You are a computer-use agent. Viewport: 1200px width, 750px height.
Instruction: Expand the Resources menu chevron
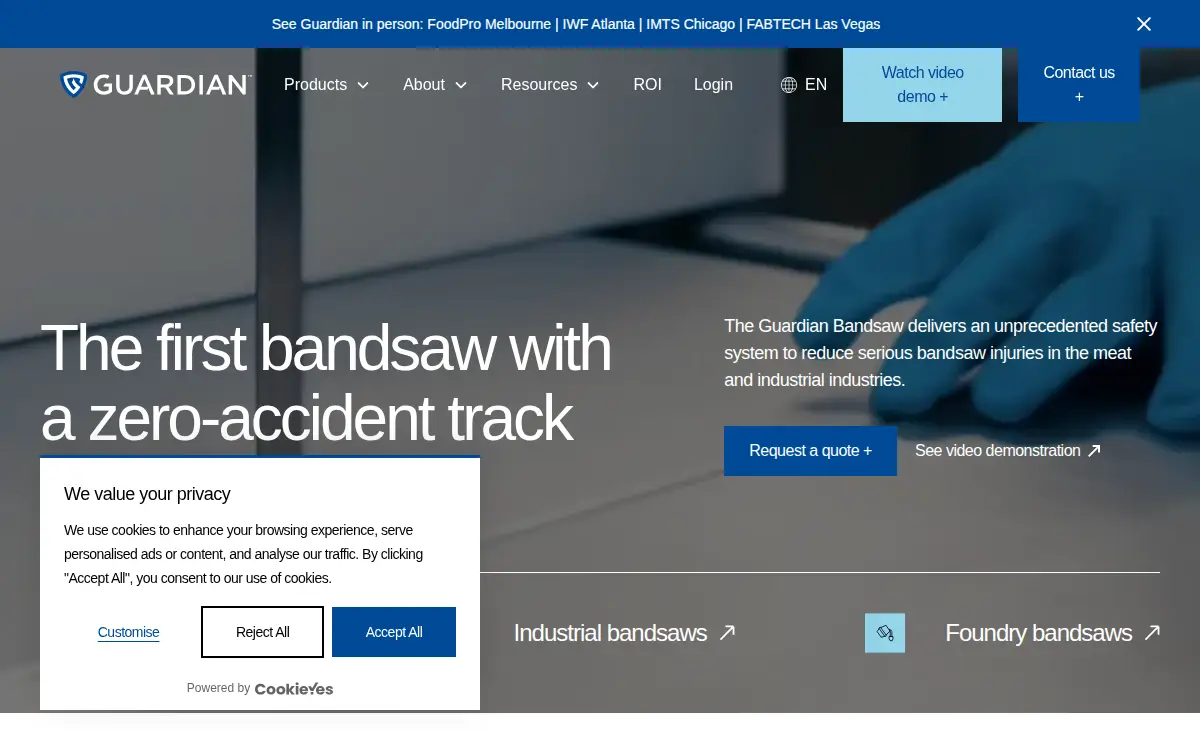(x=593, y=85)
